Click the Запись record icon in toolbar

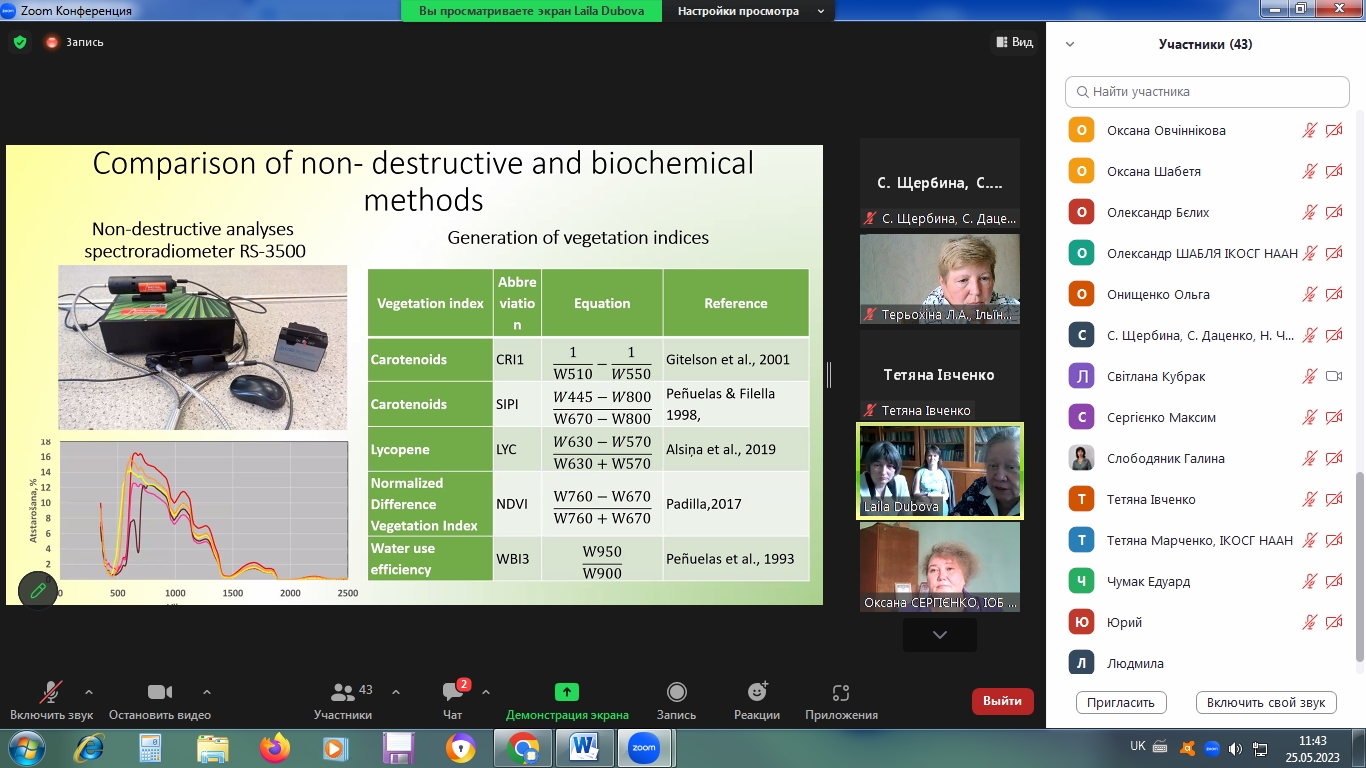[677, 692]
